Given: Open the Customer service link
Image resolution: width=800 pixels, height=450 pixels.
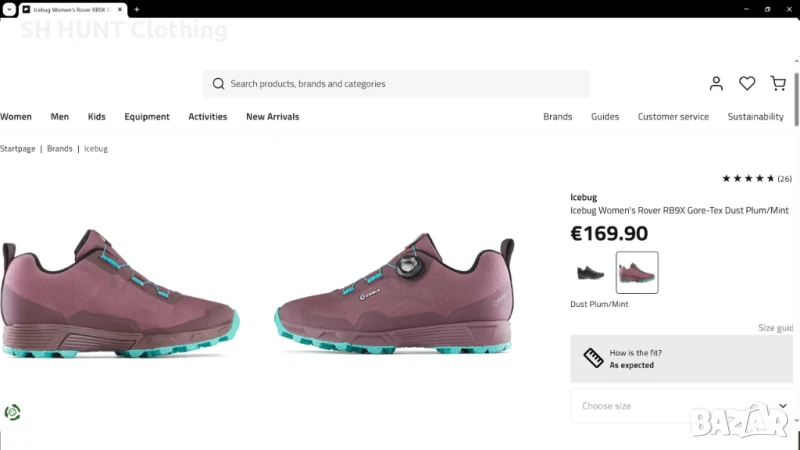Looking at the screenshot, I should point(673,117).
